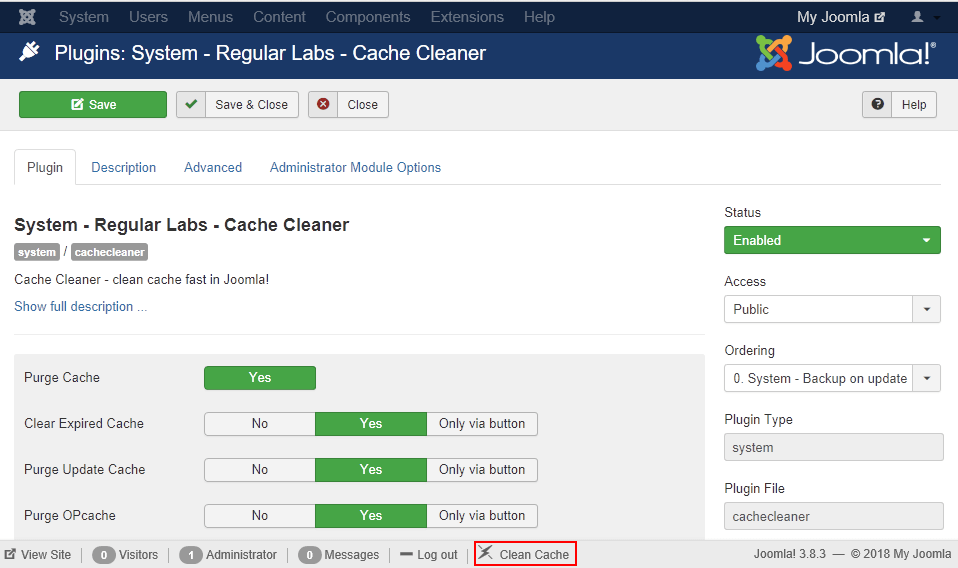Set Purge Update Cache to Only via button

482,470
